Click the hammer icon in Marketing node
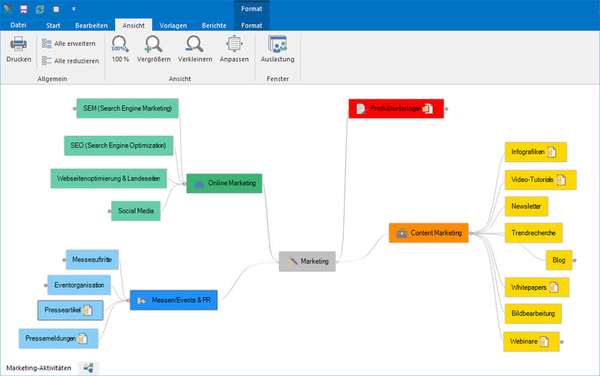600x376 pixels. 292,262
